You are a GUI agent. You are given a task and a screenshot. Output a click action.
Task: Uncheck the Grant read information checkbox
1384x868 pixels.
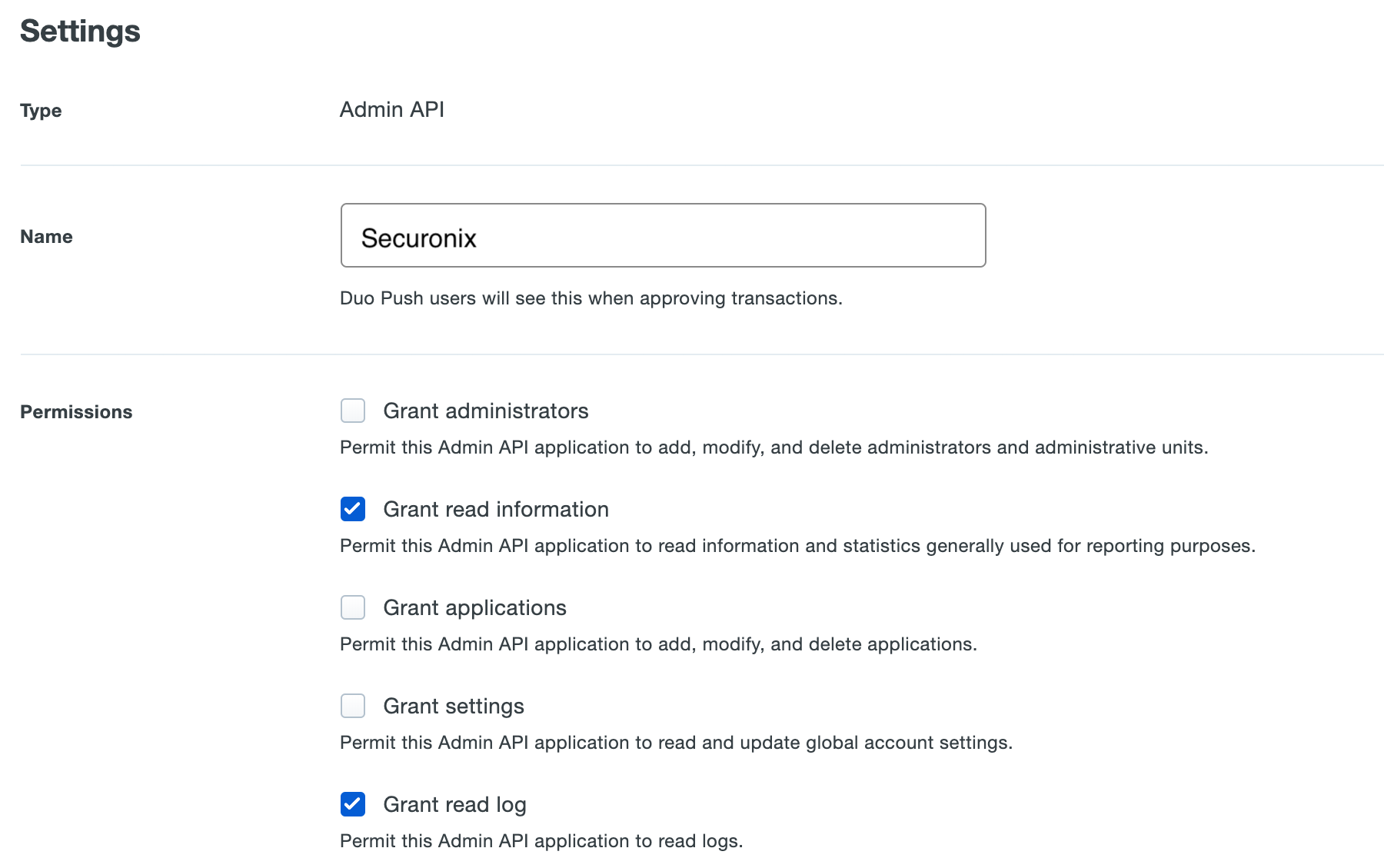(353, 509)
